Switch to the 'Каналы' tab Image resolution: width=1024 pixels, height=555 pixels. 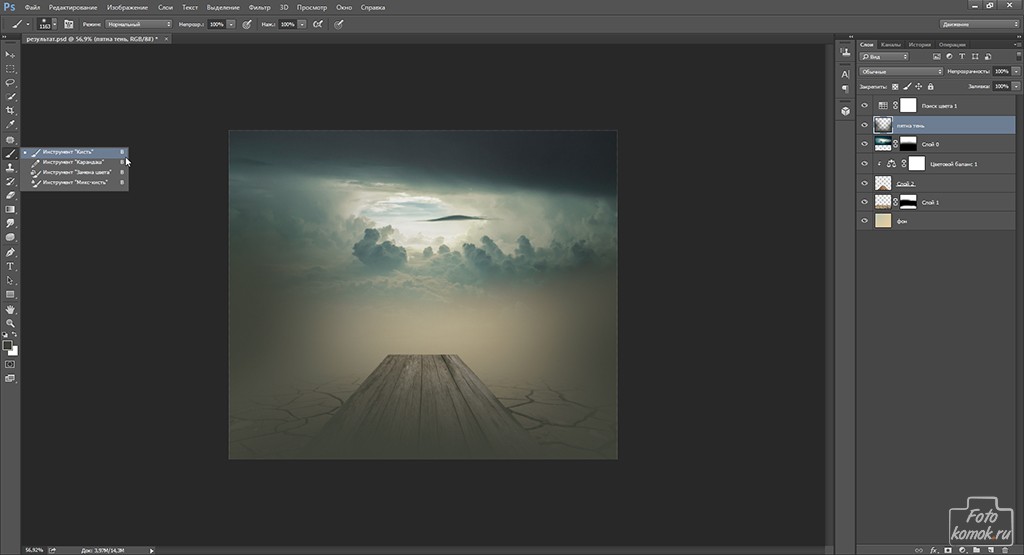(893, 45)
